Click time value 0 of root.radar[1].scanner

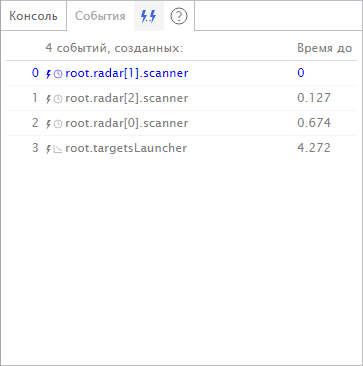pos(301,73)
